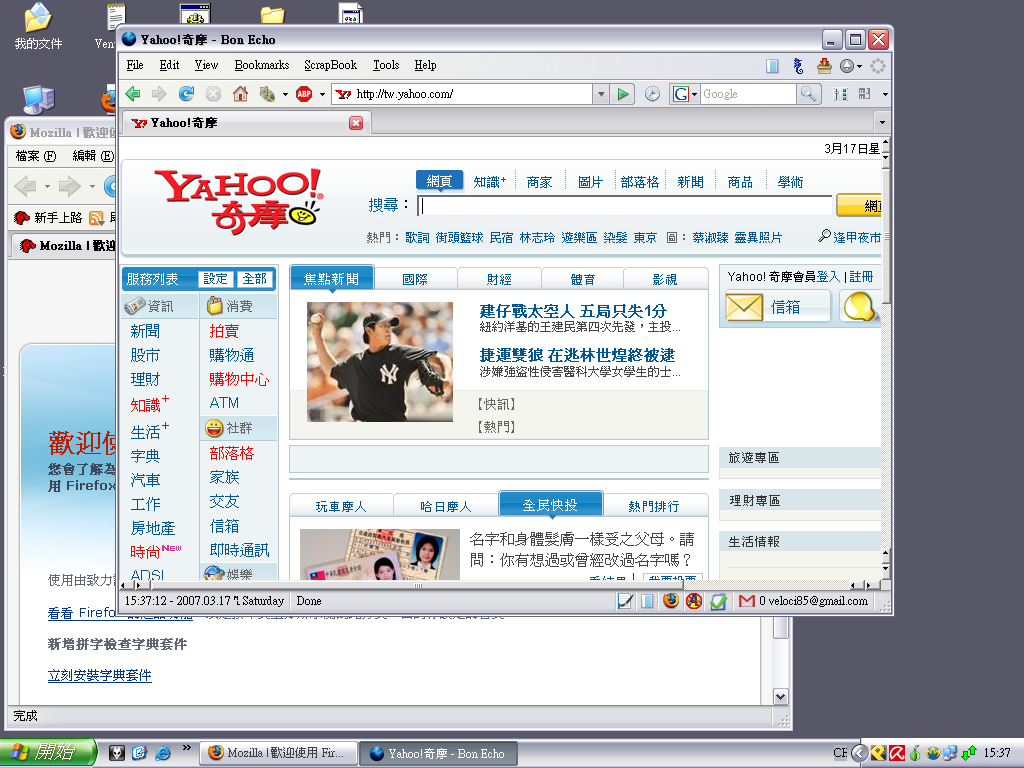Open the address bar URL dropdown
The image size is (1024, 768).
pyautogui.click(x=600, y=94)
